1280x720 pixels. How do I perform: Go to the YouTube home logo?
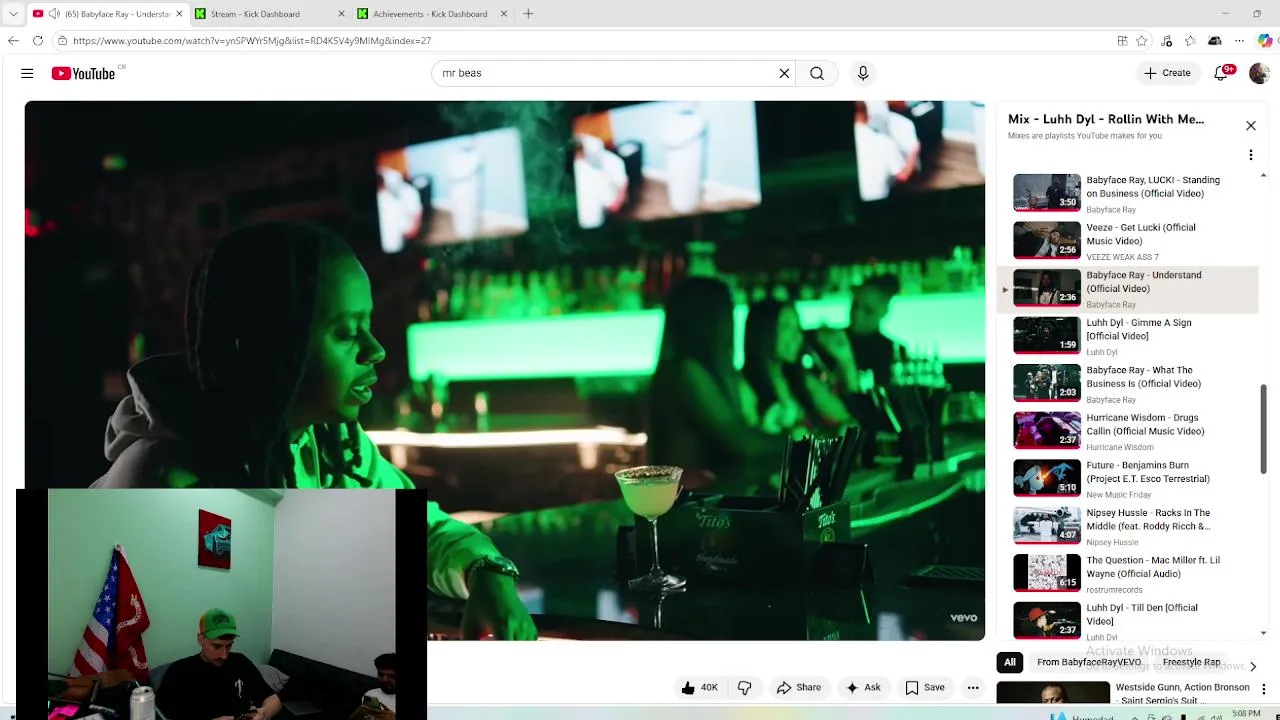pyautogui.click(x=84, y=73)
